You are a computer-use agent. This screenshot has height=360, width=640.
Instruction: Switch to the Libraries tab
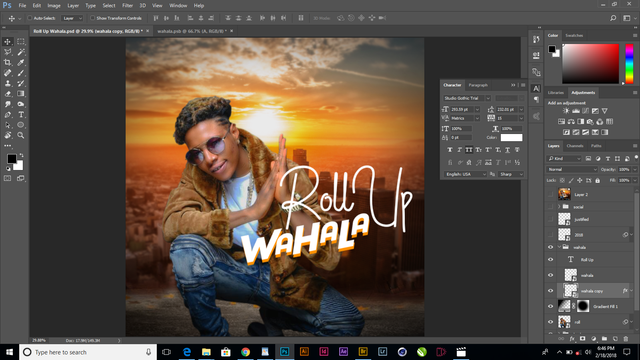[x=556, y=93]
